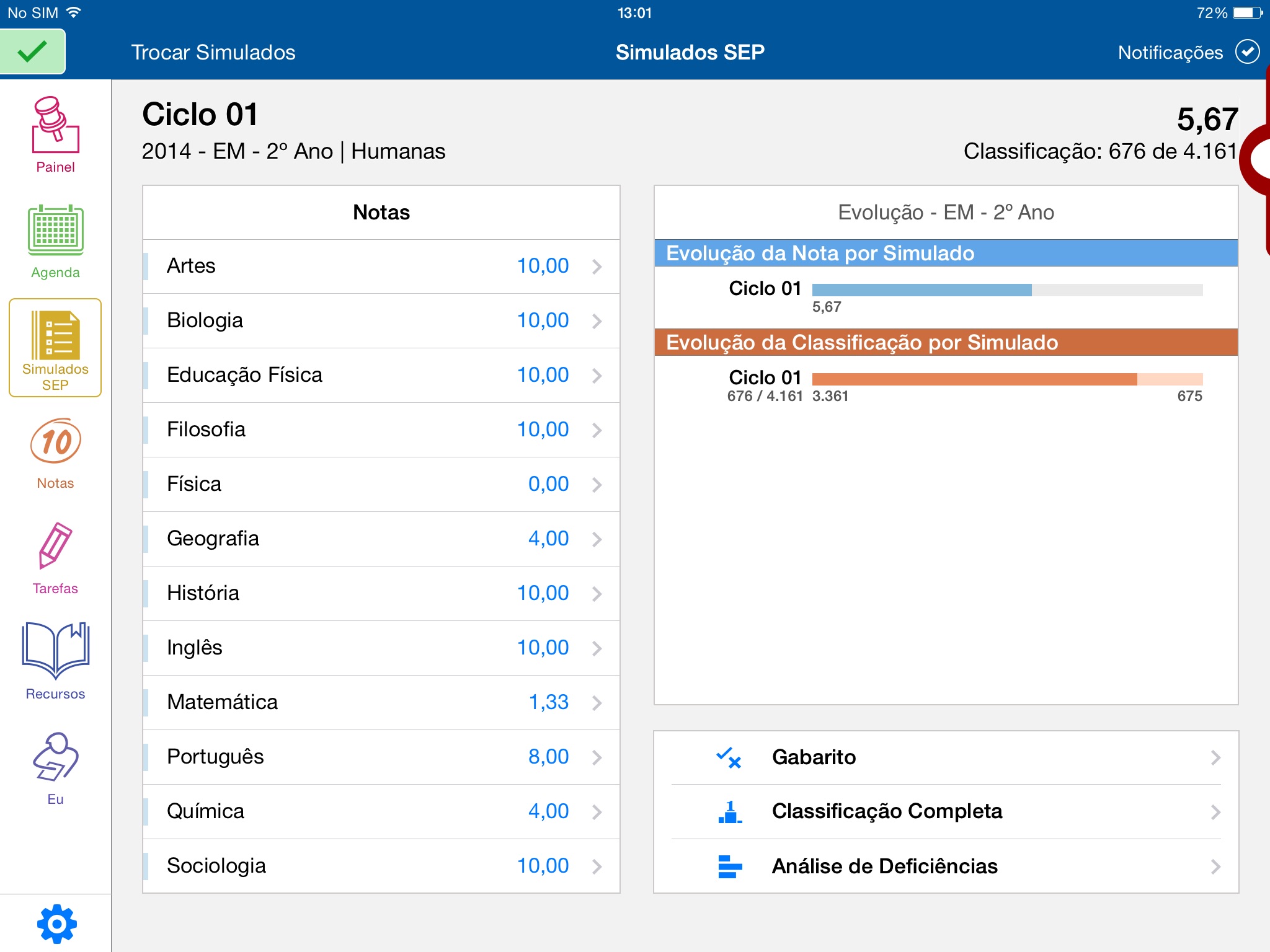Expand the Inglês row chevron
Viewport: 1270px width, 952px height.
(x=597, y=648)
